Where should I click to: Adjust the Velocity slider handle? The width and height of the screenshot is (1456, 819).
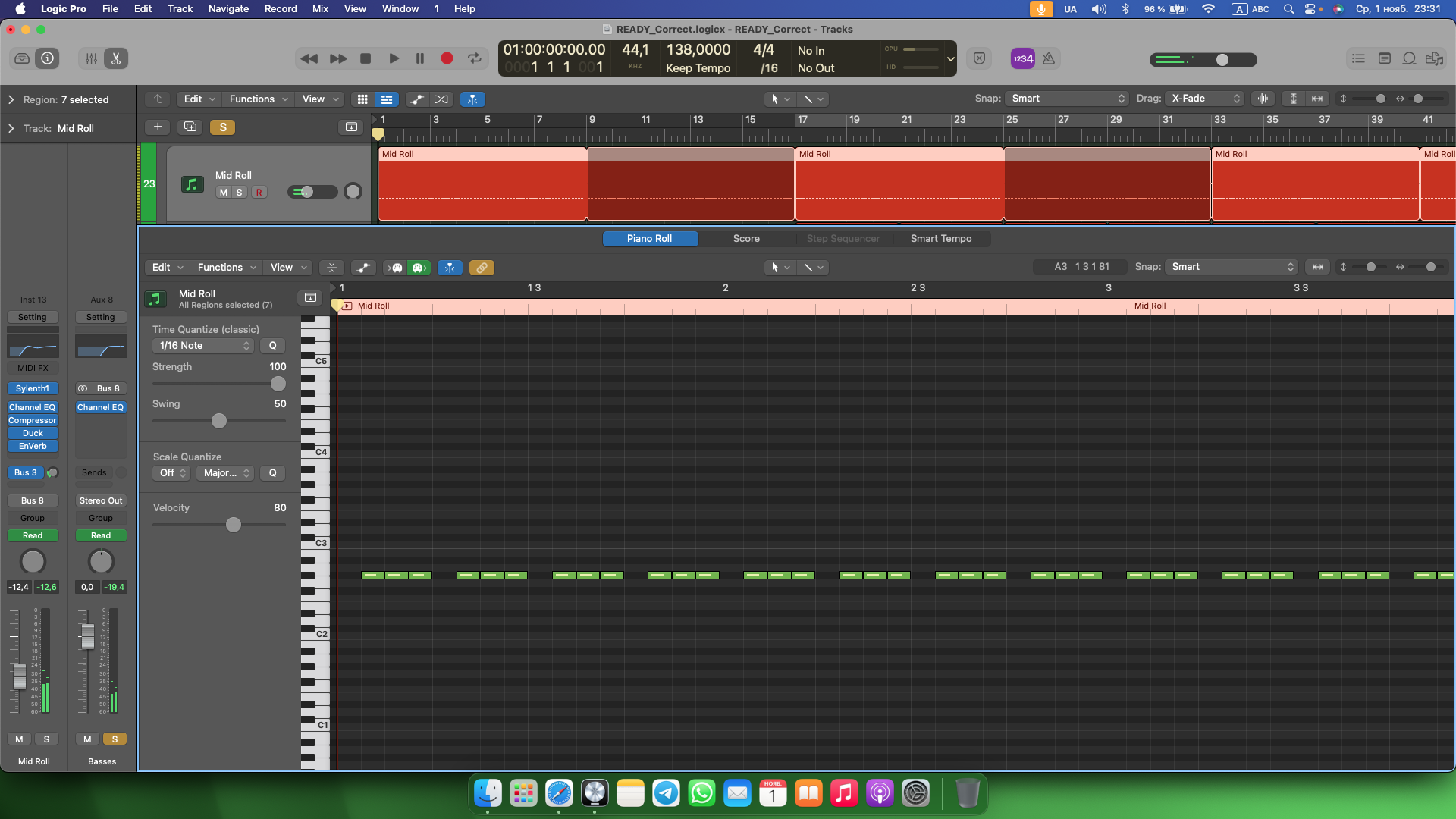click(234, 525)
